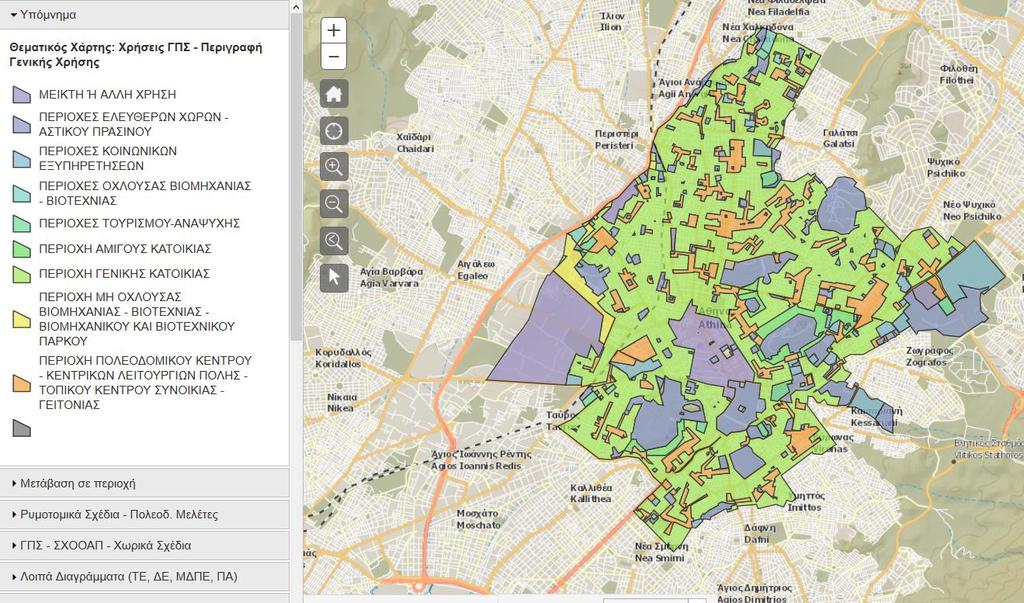Click the Καλλιθέα Kallithea map label

(x=591, y=493)
